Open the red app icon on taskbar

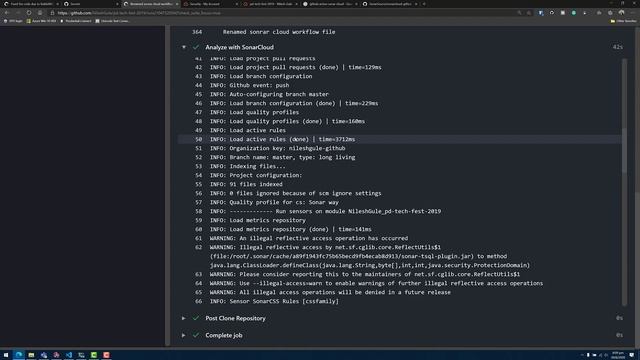pos(107,355)
